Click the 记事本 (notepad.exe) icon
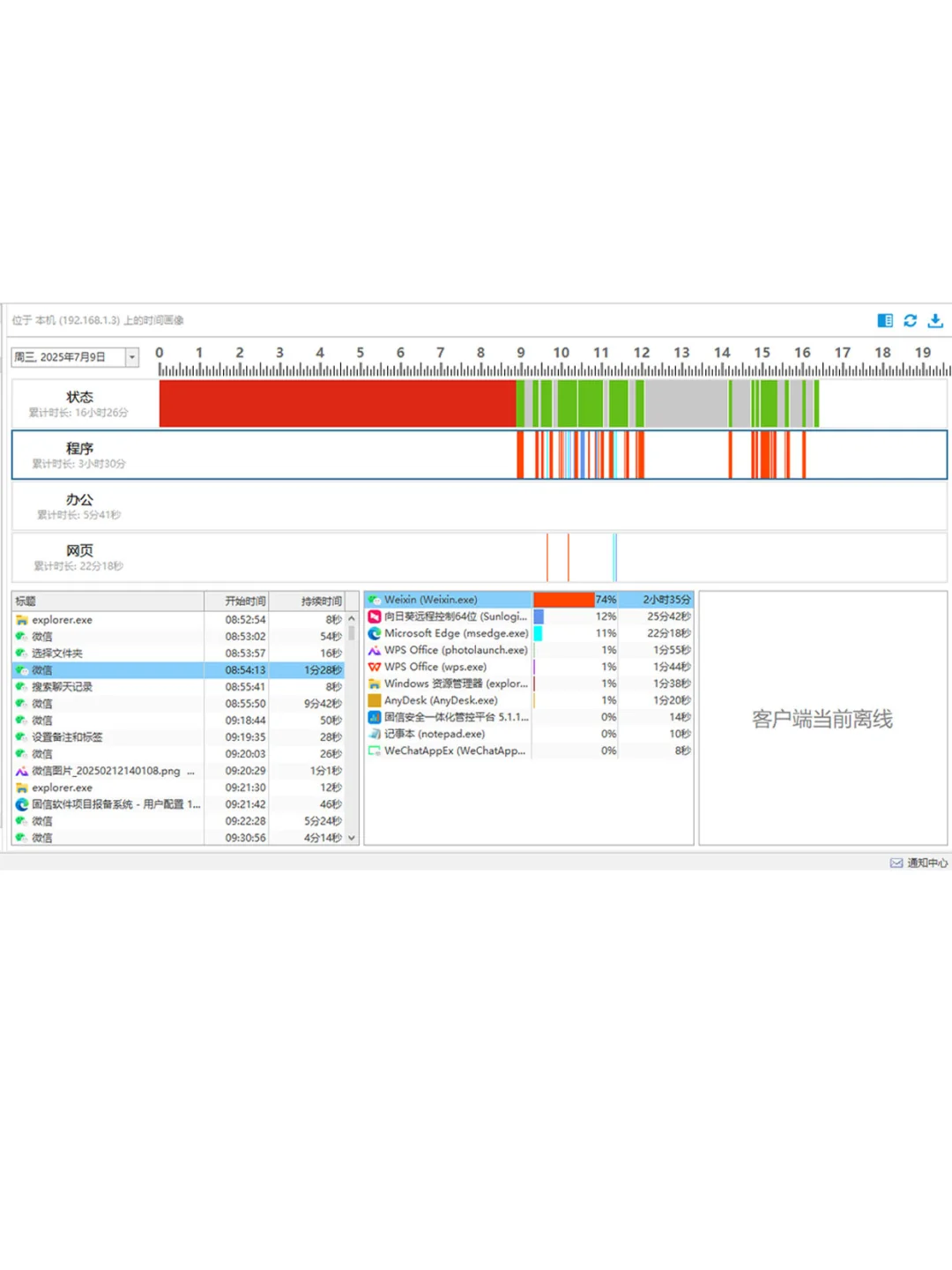The width and height of the screenshot is (952, 1270). [x=375, y=734]
